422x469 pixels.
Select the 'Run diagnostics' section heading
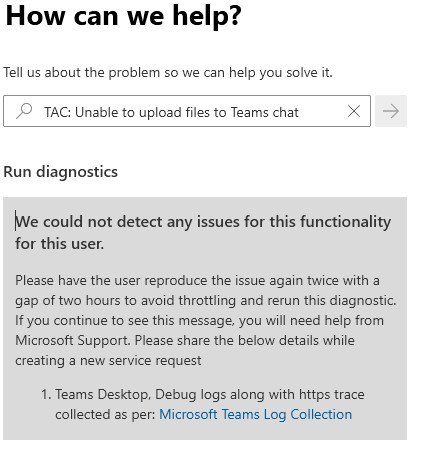coord(60,172)
